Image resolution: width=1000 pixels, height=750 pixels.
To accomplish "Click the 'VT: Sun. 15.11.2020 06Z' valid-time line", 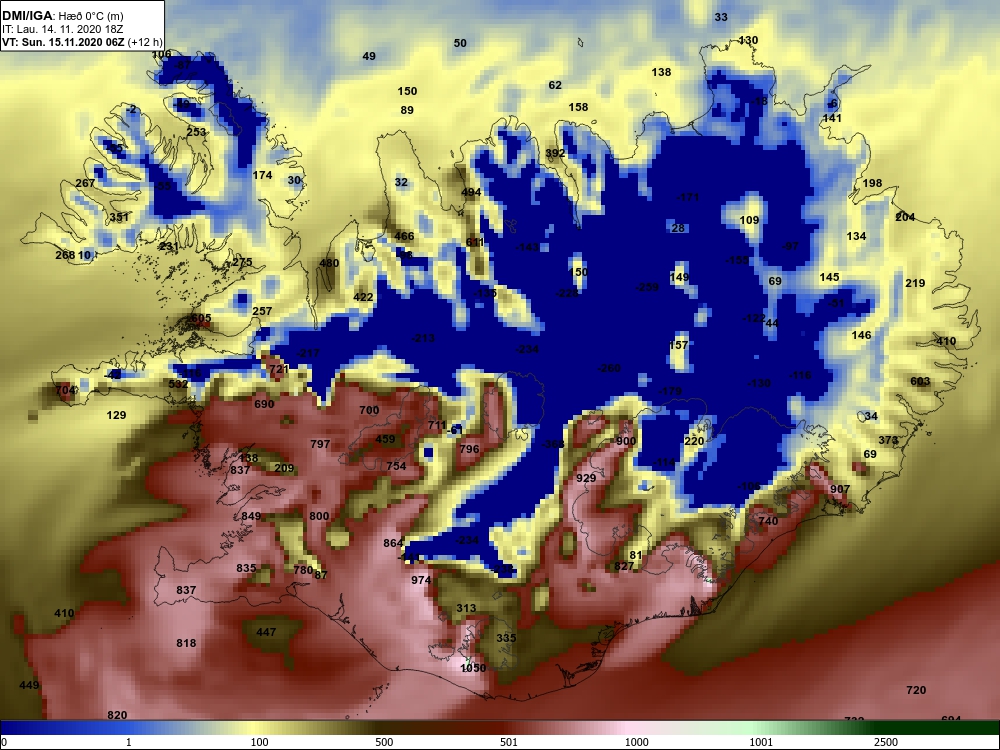I will click(x=82, y=42).
